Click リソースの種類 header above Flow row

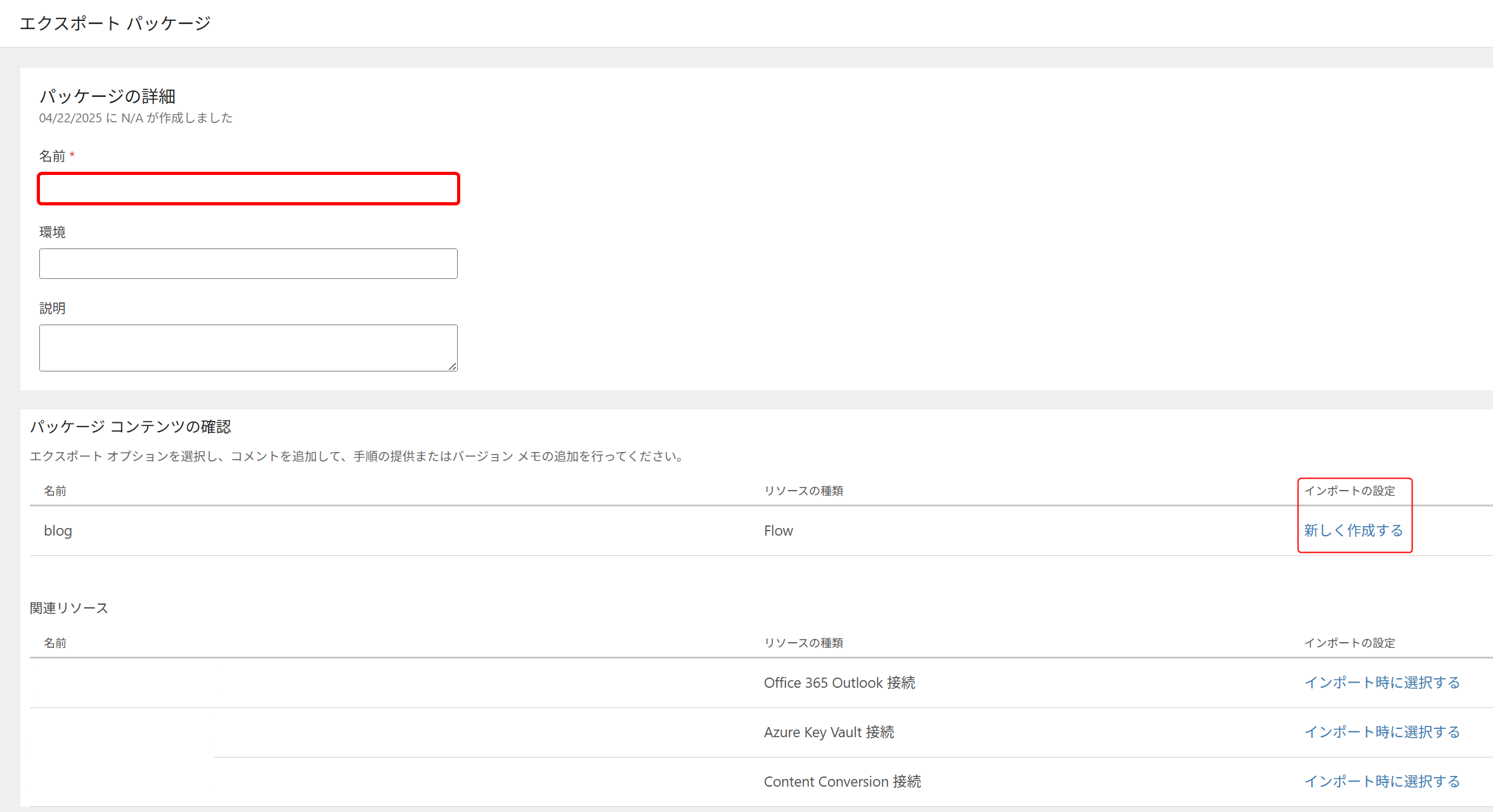[x=803, y=491]
